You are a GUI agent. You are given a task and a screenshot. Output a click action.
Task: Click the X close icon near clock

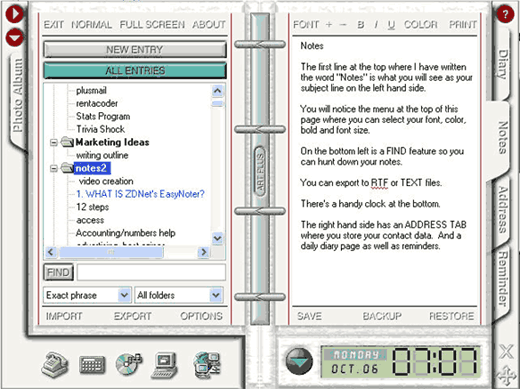coord(506,351)
